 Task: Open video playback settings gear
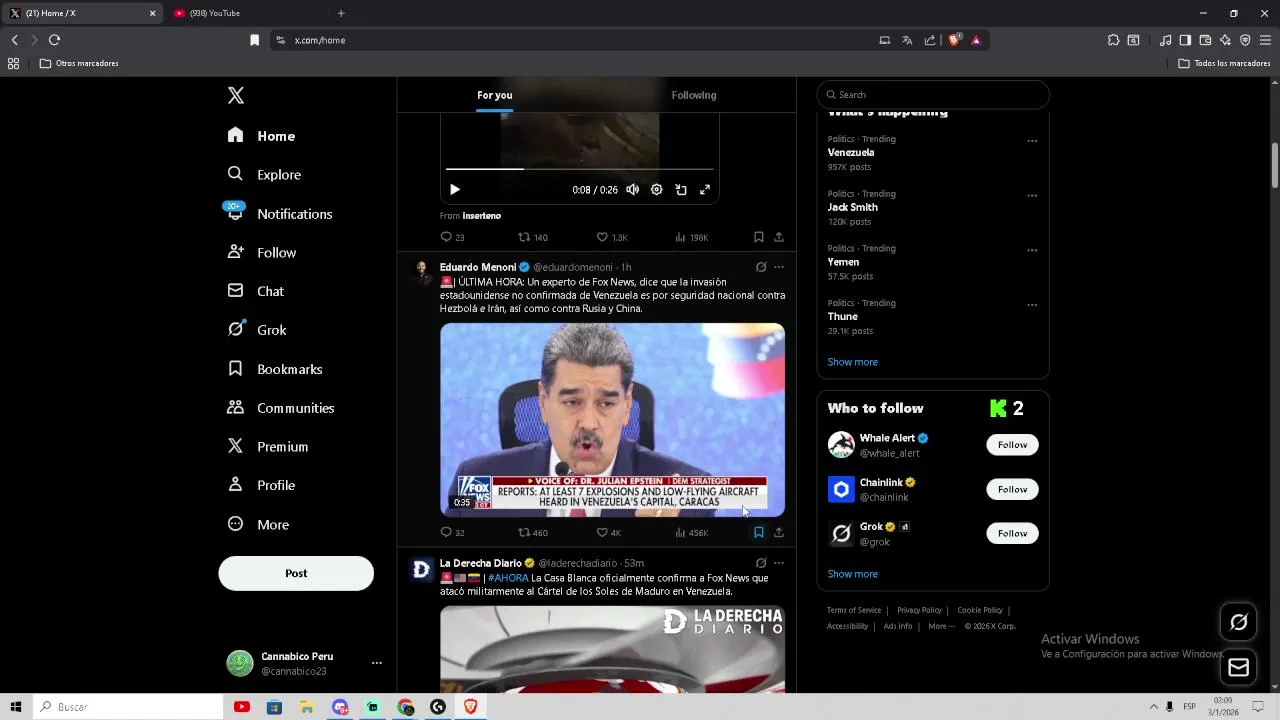656,189
